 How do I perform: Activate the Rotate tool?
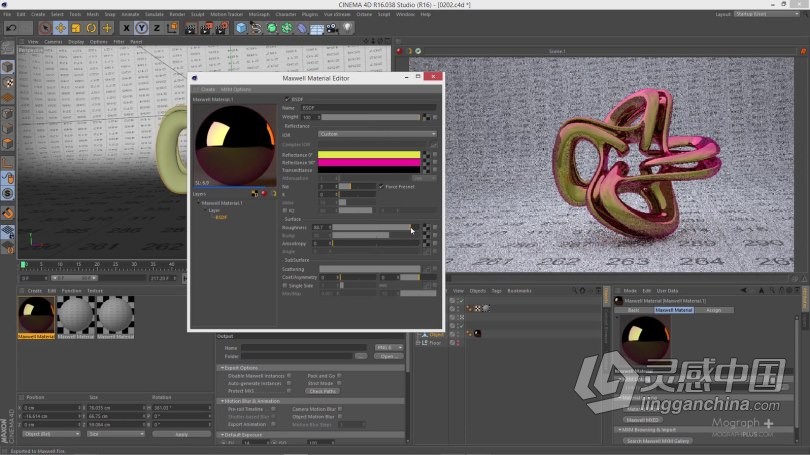[x=91, y=28]
